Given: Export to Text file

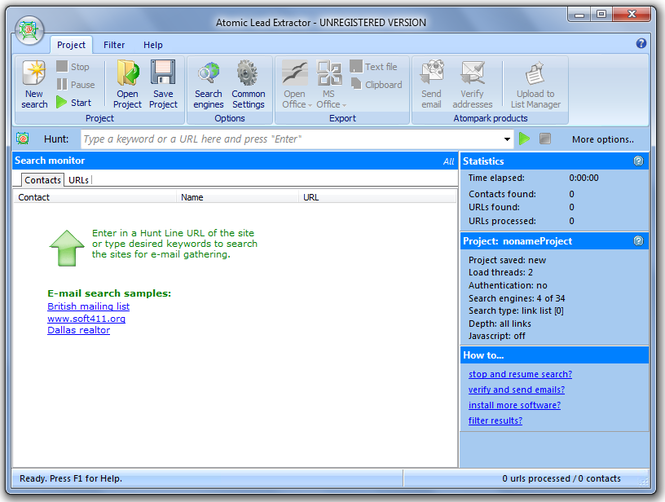Looking at the screenshot, I should tap(374, 67).
